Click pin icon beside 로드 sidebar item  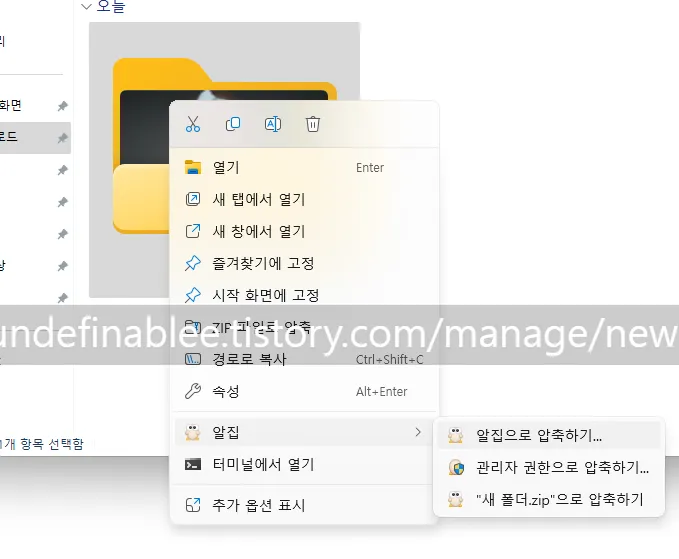pyautogui.click(x=63, y=138)
